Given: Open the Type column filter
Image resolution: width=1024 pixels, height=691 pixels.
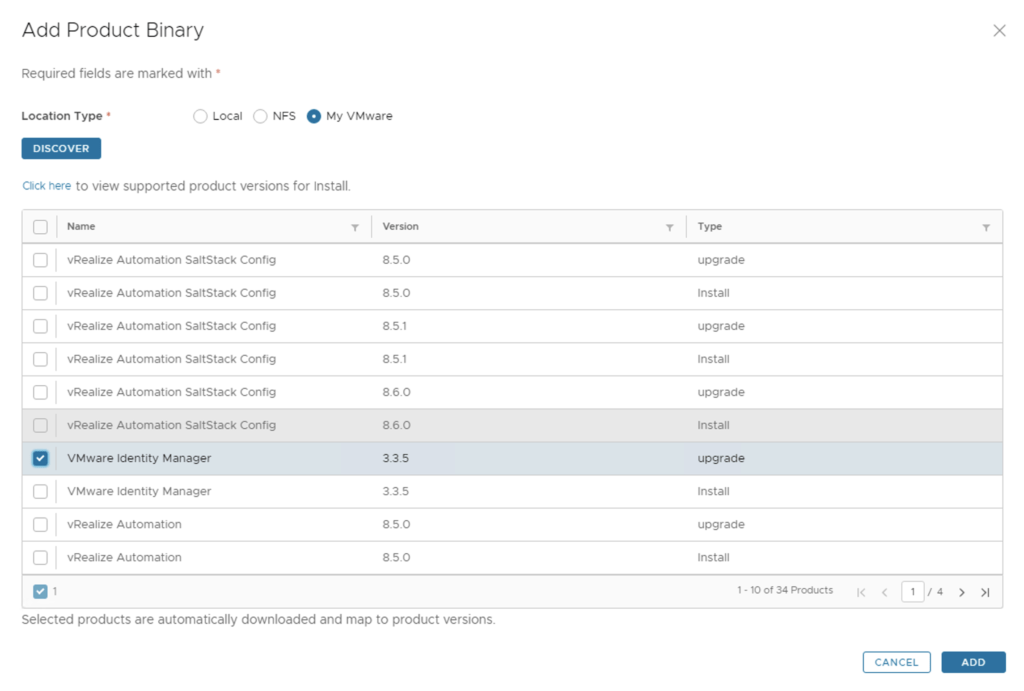Looking at the screenshot, I should tap(986, 228).
